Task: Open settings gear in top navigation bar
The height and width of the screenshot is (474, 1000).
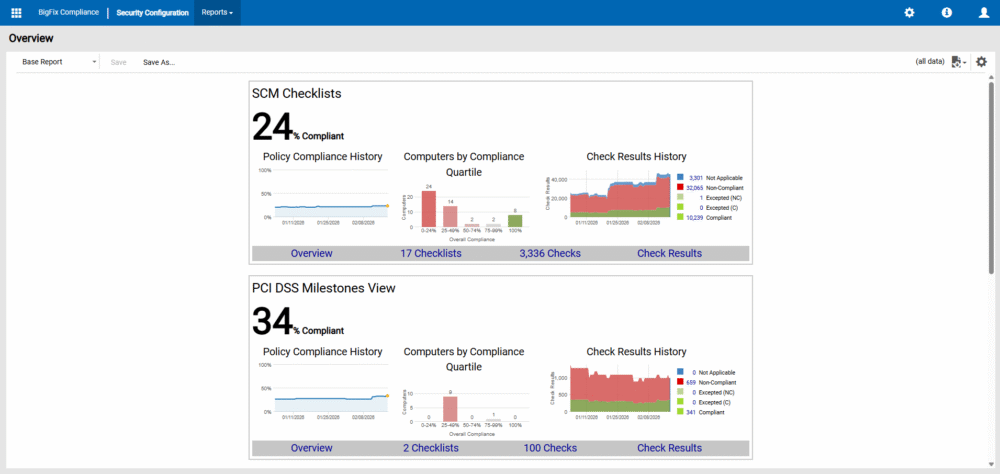Action: point(909,13)
